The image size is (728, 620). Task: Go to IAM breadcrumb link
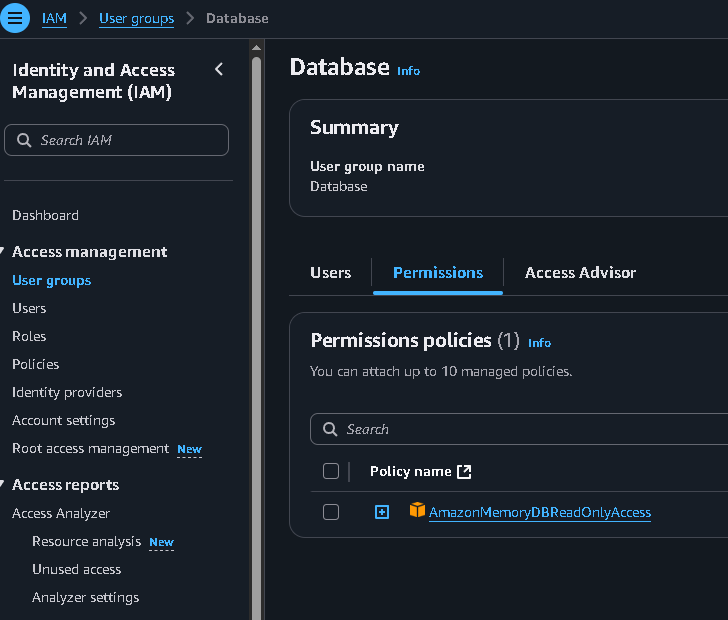click(x=54, y=19)
